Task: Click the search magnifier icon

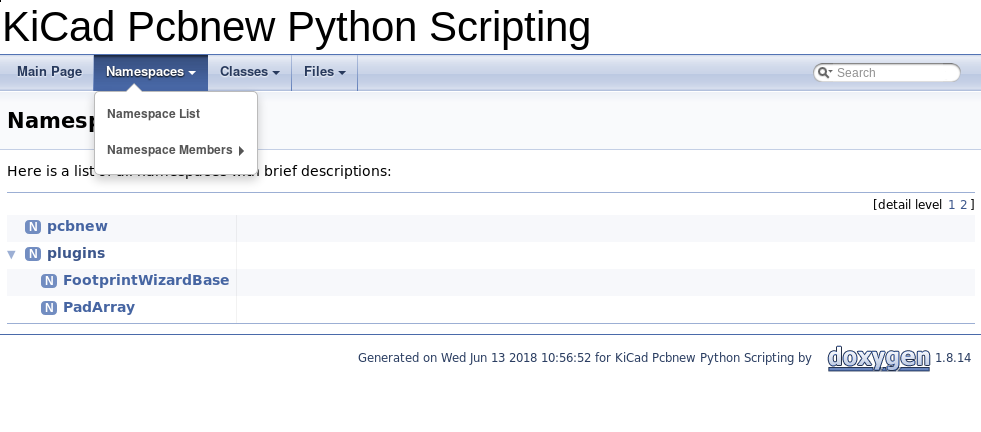Action: pyautogui.click(x=824, y=73)
